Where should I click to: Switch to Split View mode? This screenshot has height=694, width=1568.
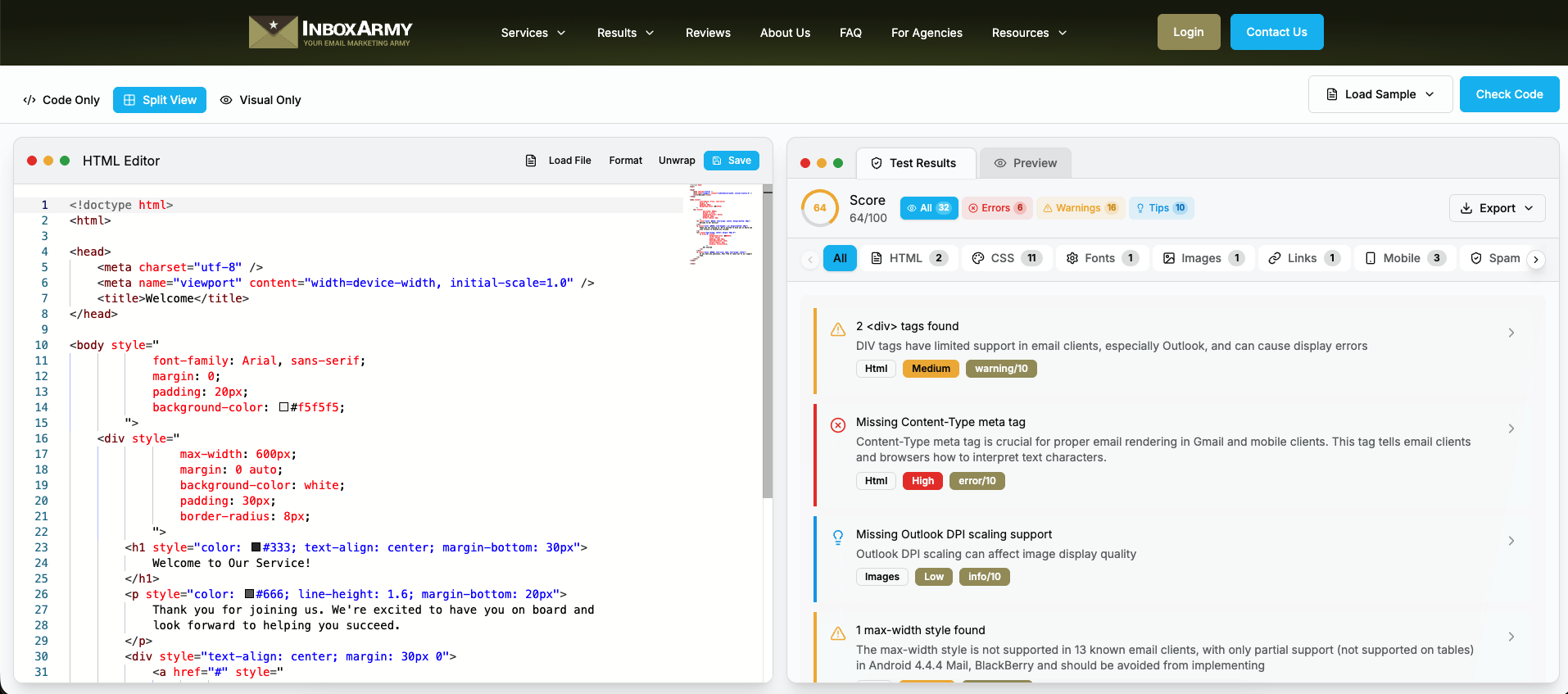point(160,100)
